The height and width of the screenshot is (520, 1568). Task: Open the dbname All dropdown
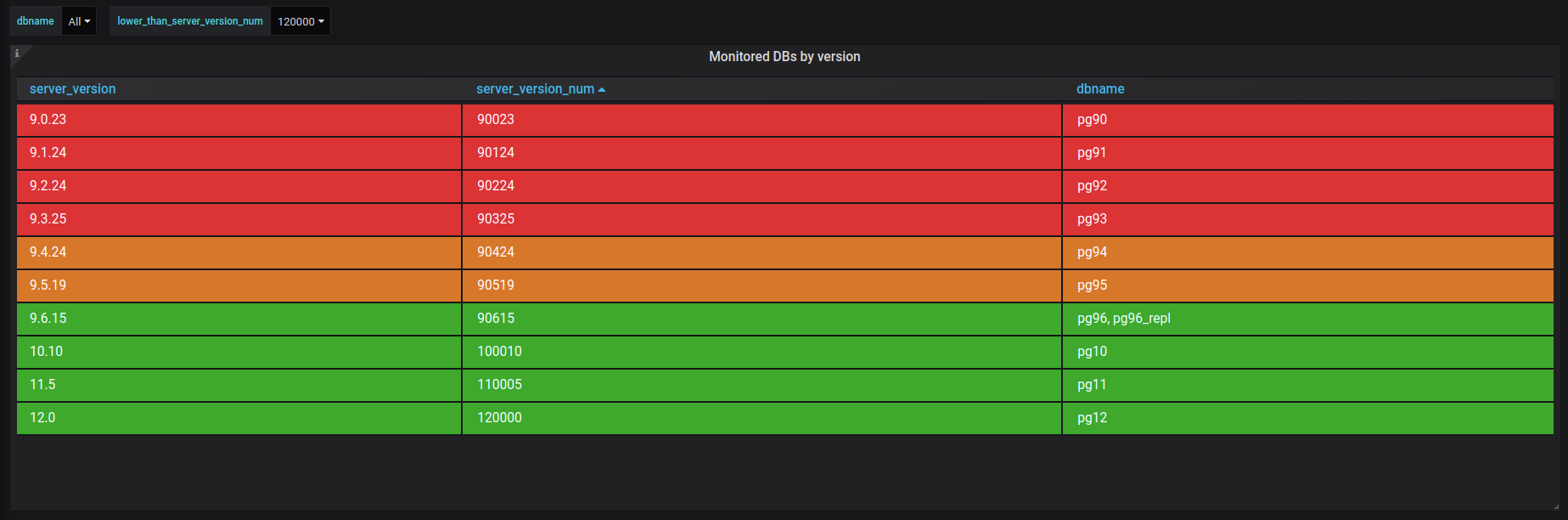point(79,21)
